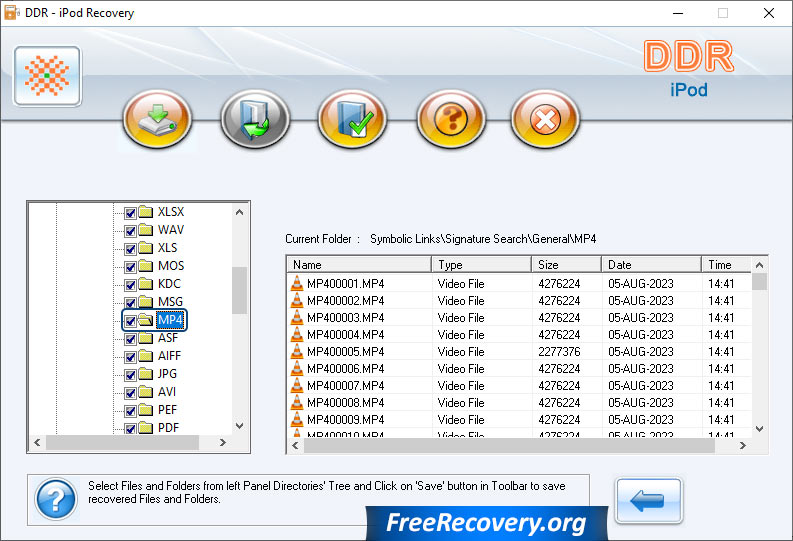The width and height of the screenshot is (793, 541).
Task: Select the KDC folder label
Action: (169, 284)
